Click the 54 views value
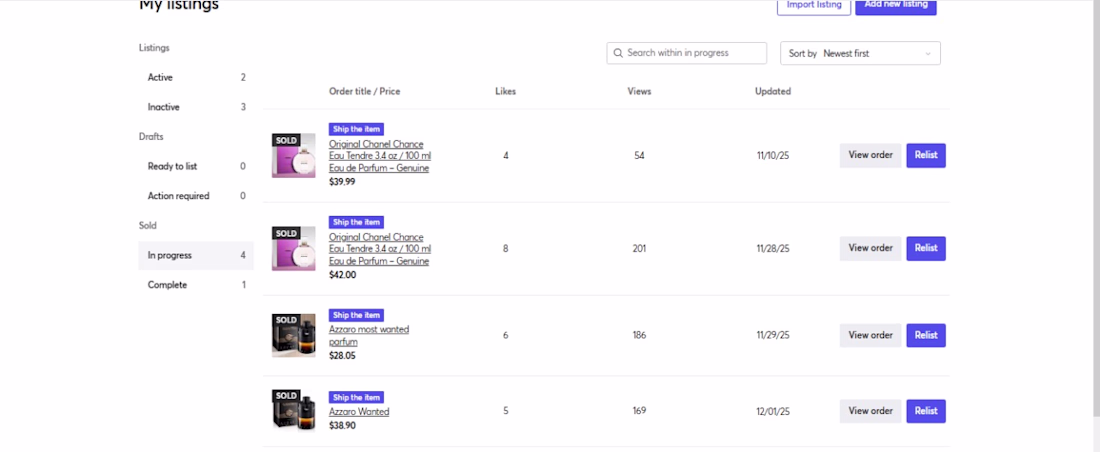 click(x=639, y=156)
